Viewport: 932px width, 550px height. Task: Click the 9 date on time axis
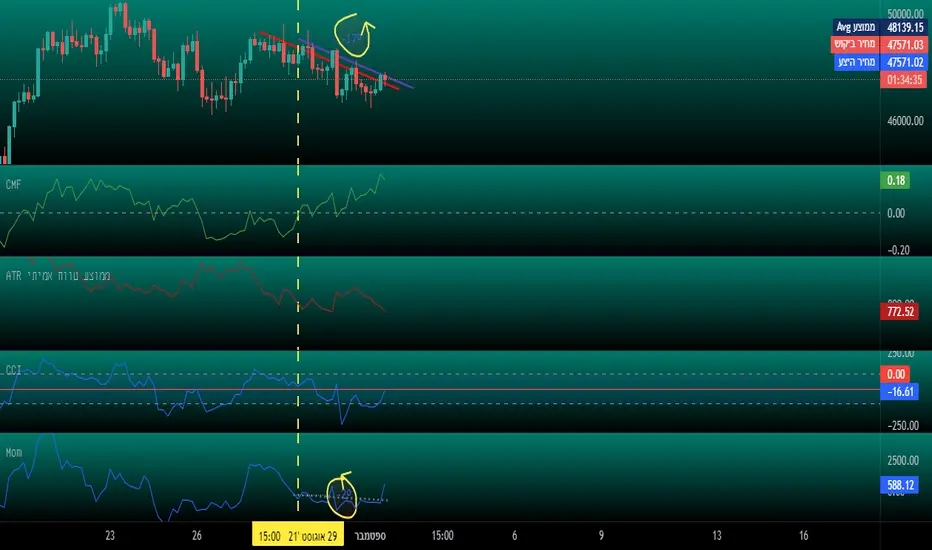click(601, 536)
